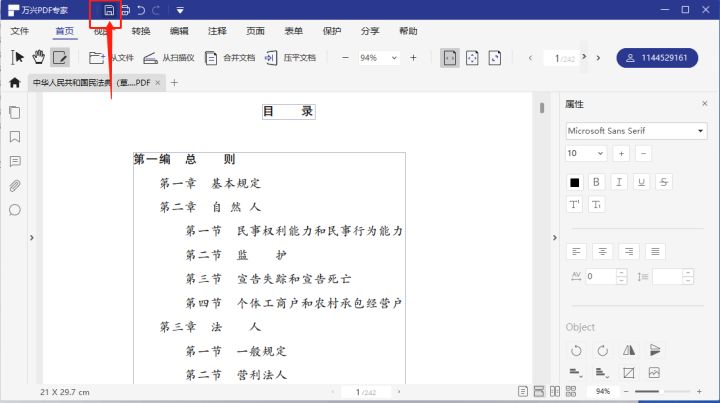
Task: Toggle subscript formatting
Action: coord(596,205)
